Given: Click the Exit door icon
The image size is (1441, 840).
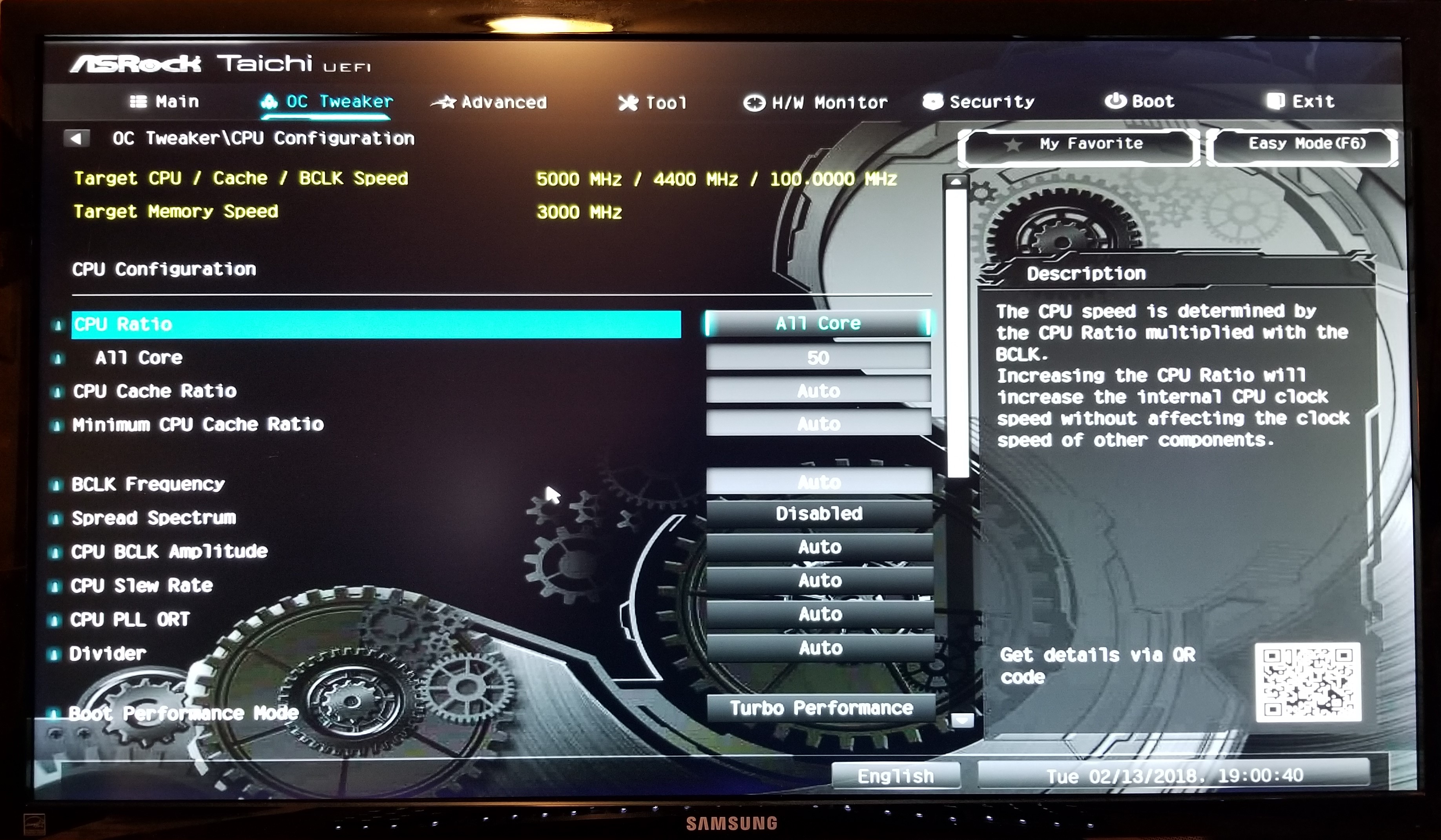Looking at the screenshot, I should point(1275,101).
